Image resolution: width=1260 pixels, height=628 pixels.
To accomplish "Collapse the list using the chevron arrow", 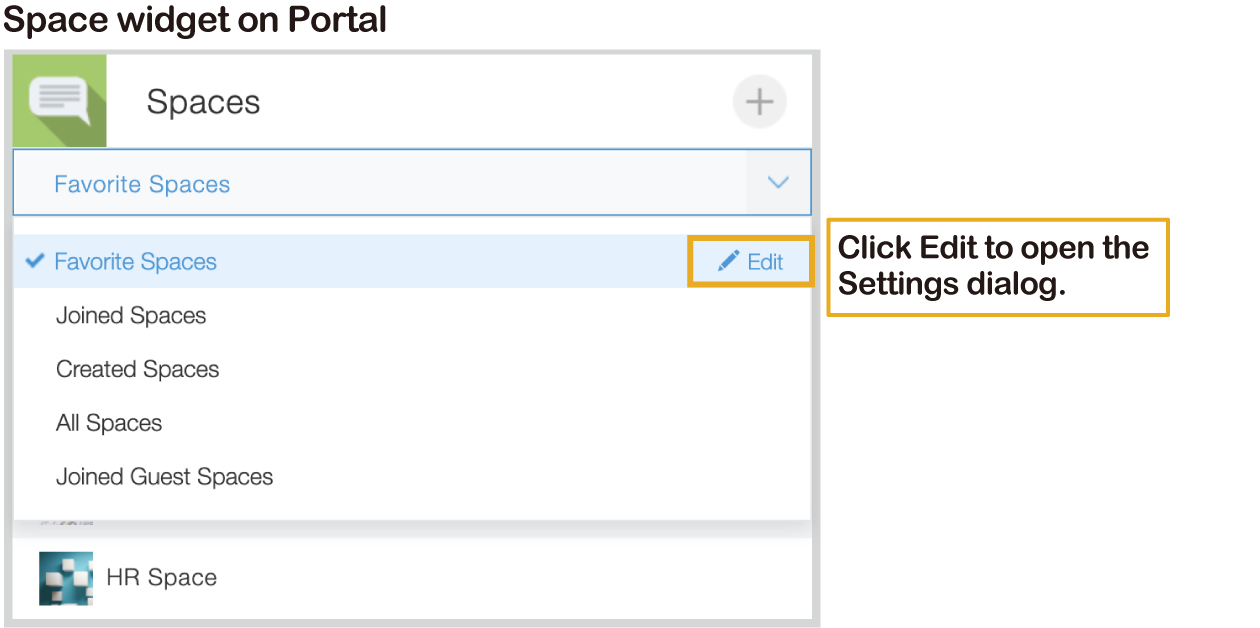I will [x=778, y=183].
